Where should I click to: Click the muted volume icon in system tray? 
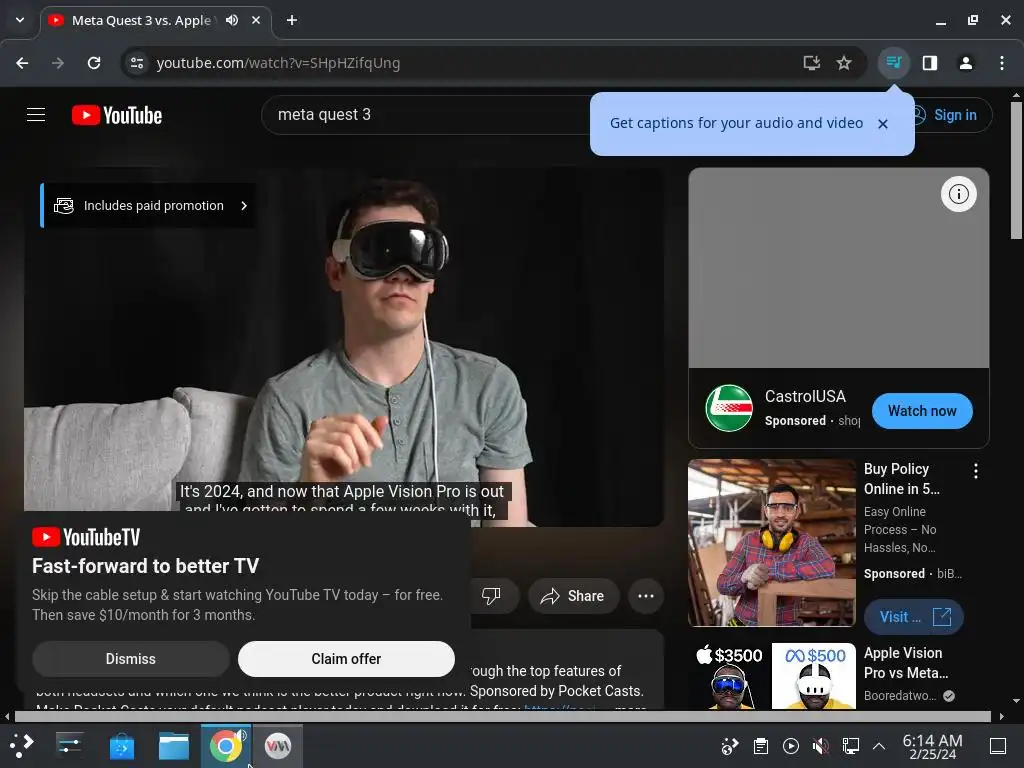click(x=820, y=746)
